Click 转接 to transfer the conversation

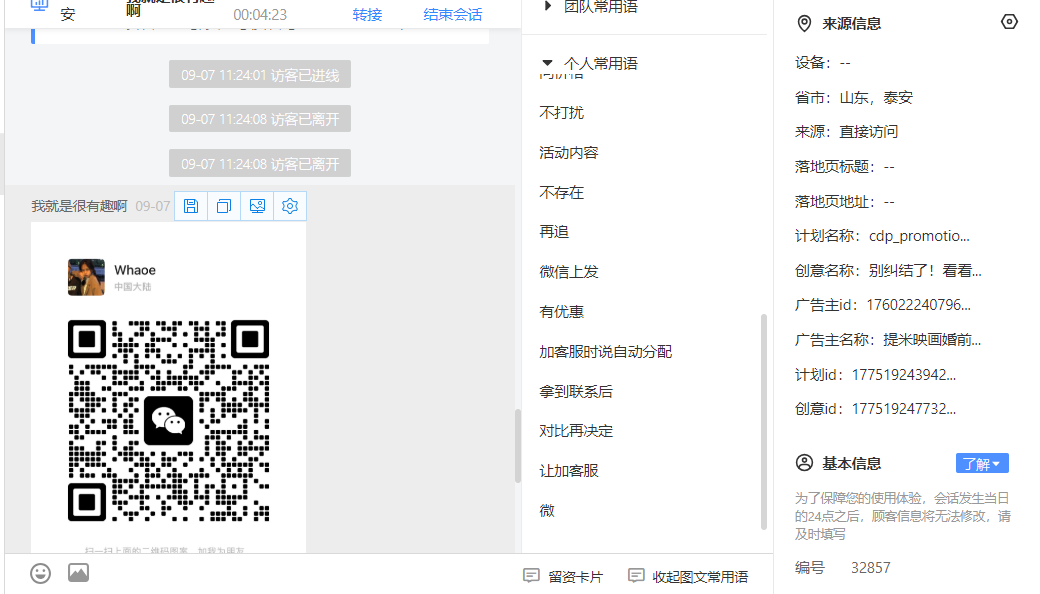pos(367,15)
